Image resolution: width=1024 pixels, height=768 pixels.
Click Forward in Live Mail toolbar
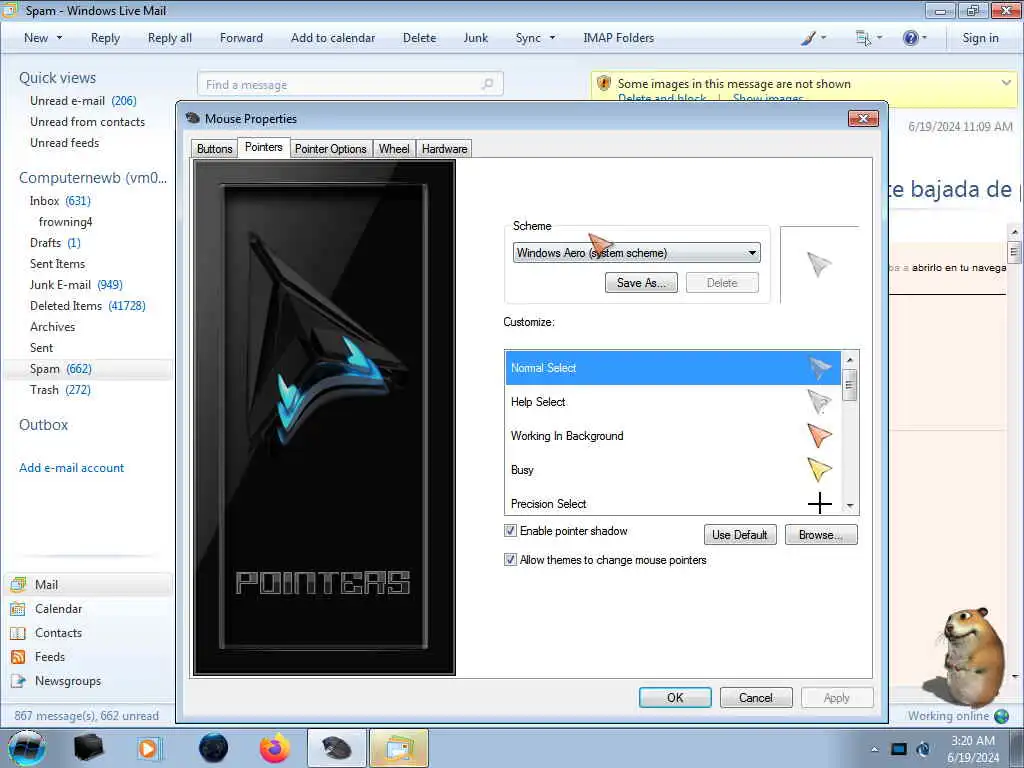[241, 38]
